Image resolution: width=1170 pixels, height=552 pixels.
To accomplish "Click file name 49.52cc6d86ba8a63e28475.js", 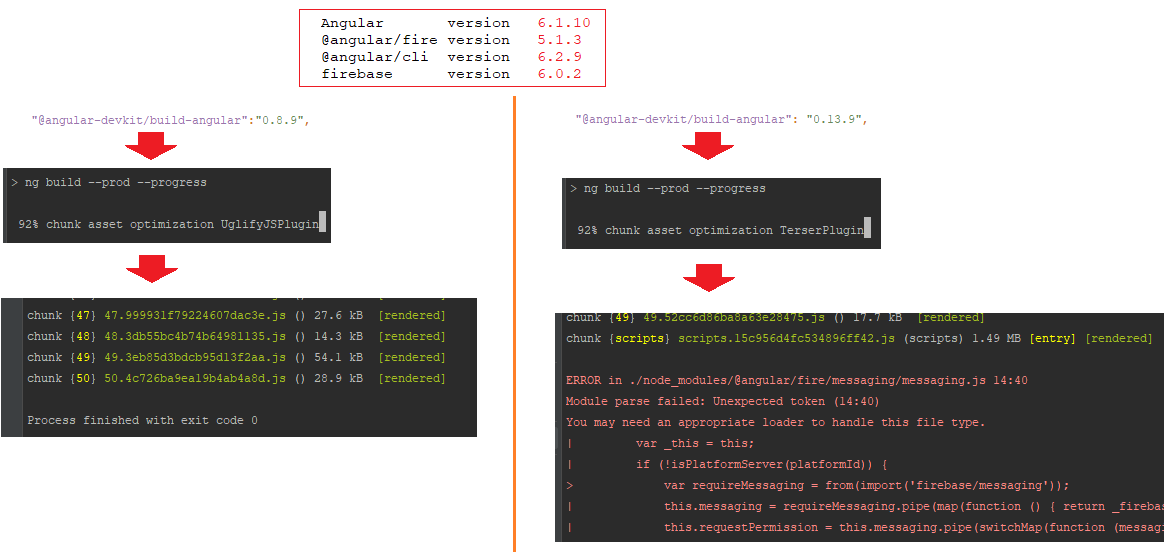I will coord(733,318).
